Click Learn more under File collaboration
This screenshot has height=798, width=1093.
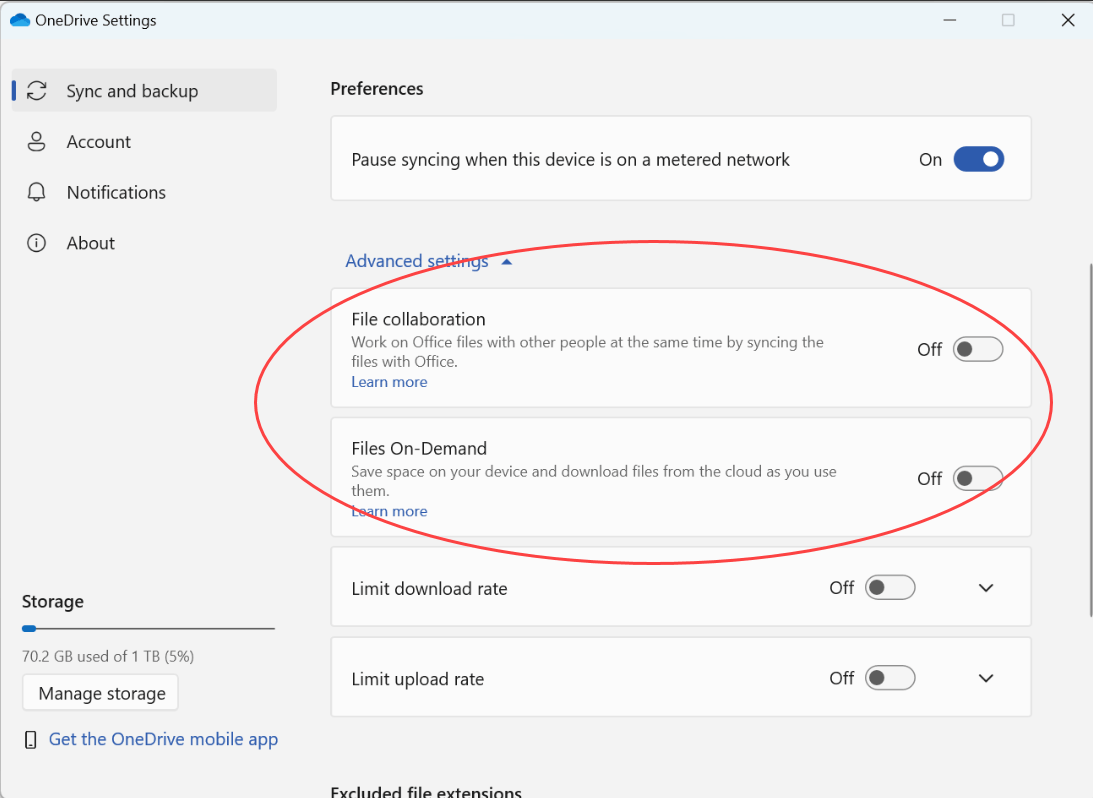click(389, 382)
